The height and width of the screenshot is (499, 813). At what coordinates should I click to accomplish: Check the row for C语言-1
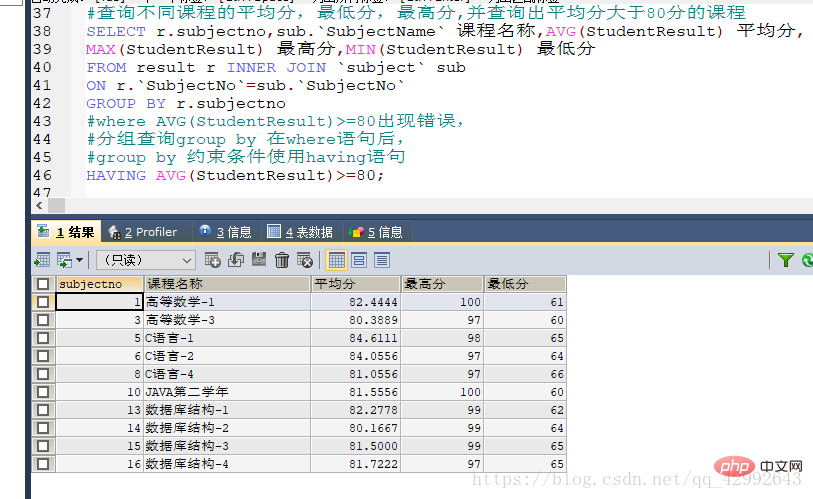pyautogui.click(x=43, y=338)
